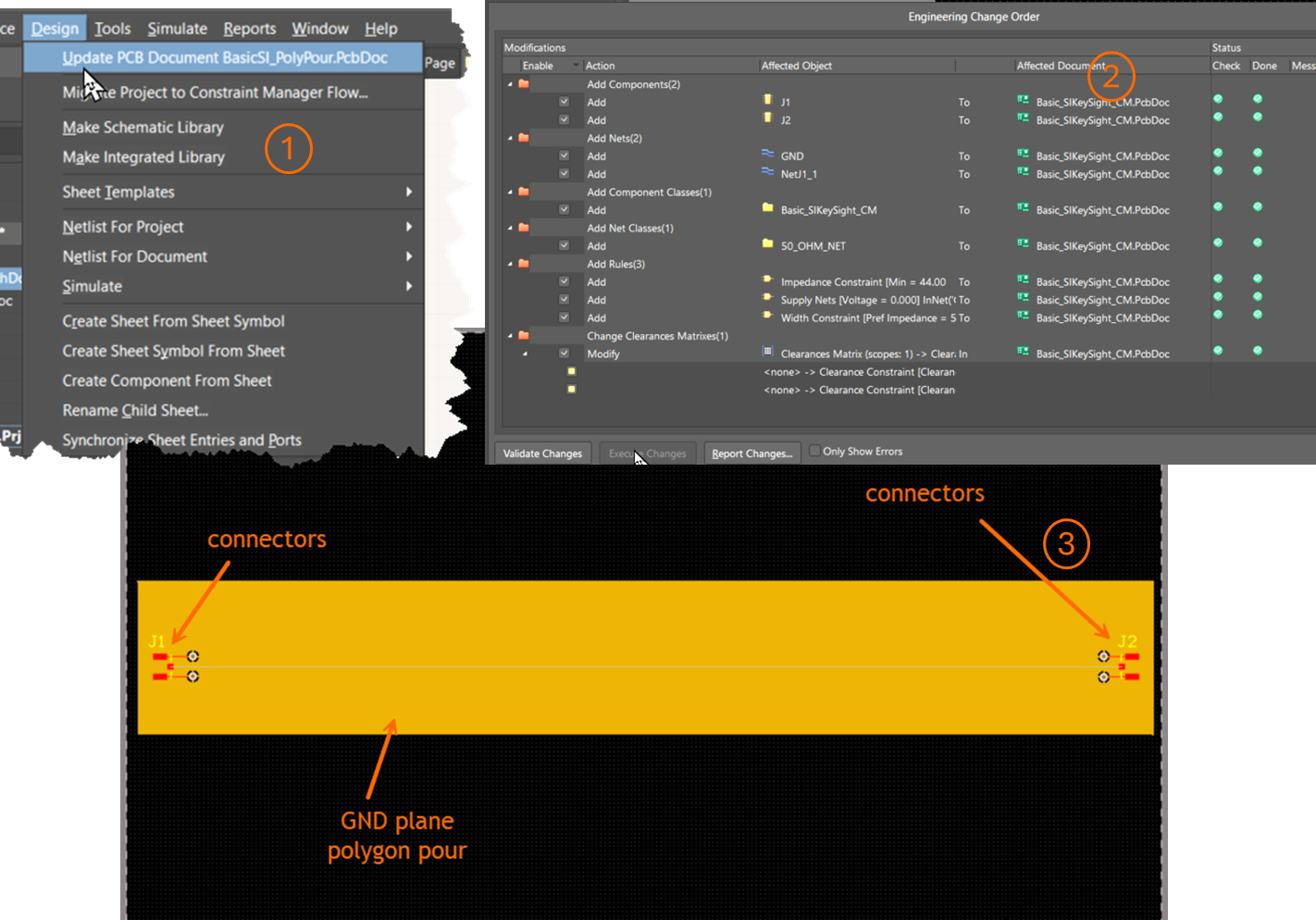Viewport: 1316px width, 920px height.
Task: Click the Impedance Constraint rule icon
Action: coord(767,279)
